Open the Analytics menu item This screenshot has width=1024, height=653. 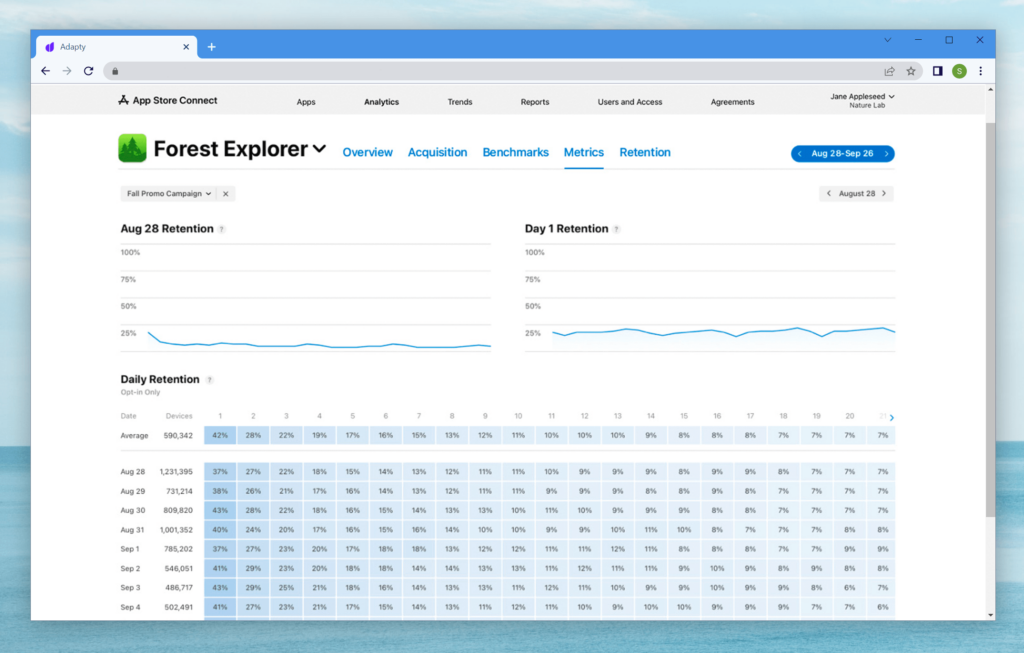[x=381, y=102]
